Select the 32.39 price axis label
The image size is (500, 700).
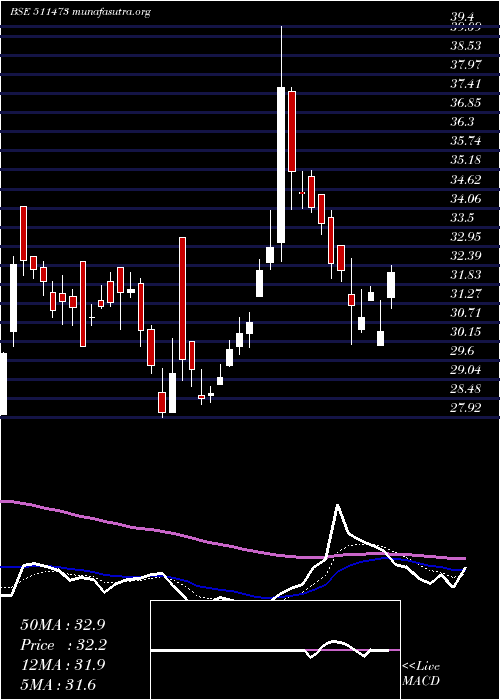tap(465, 255)
